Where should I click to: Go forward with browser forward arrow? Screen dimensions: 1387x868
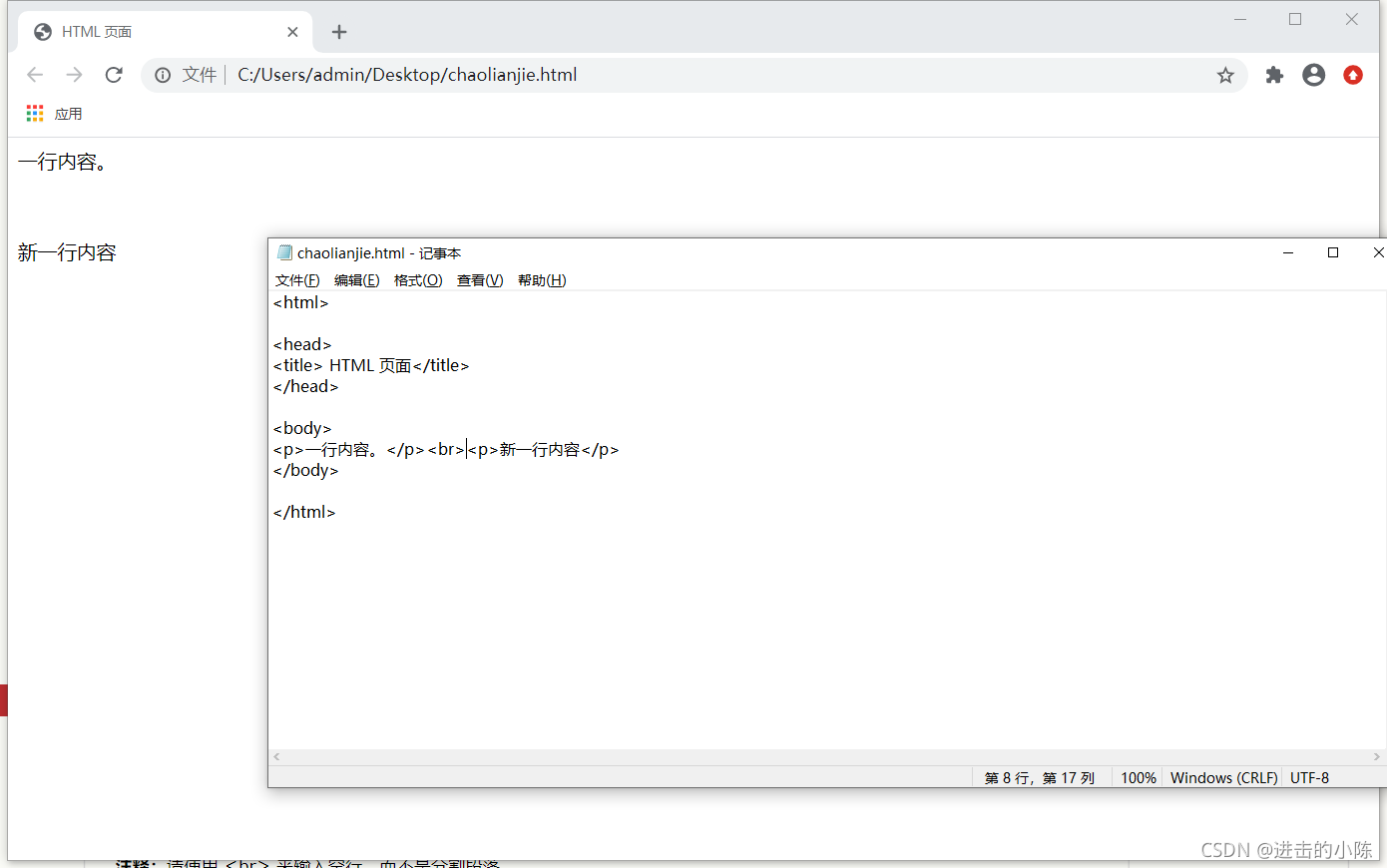tap(74, 75)
